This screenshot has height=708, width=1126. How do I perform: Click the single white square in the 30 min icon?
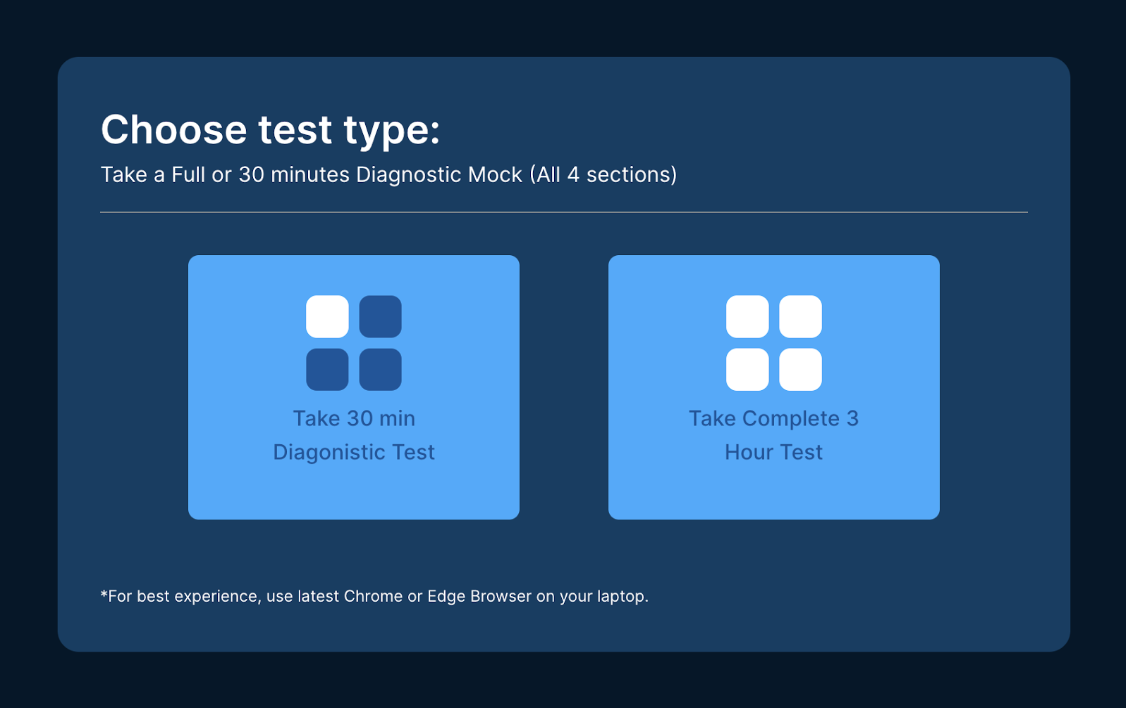click(327, 316)
